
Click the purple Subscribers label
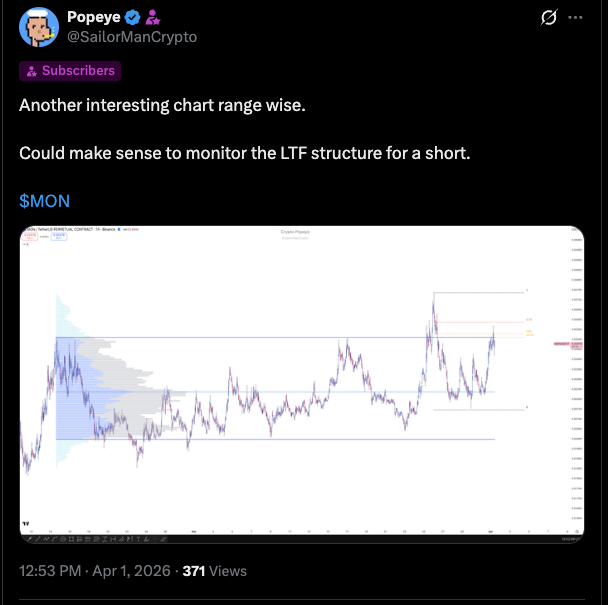(x=70, y=70)
